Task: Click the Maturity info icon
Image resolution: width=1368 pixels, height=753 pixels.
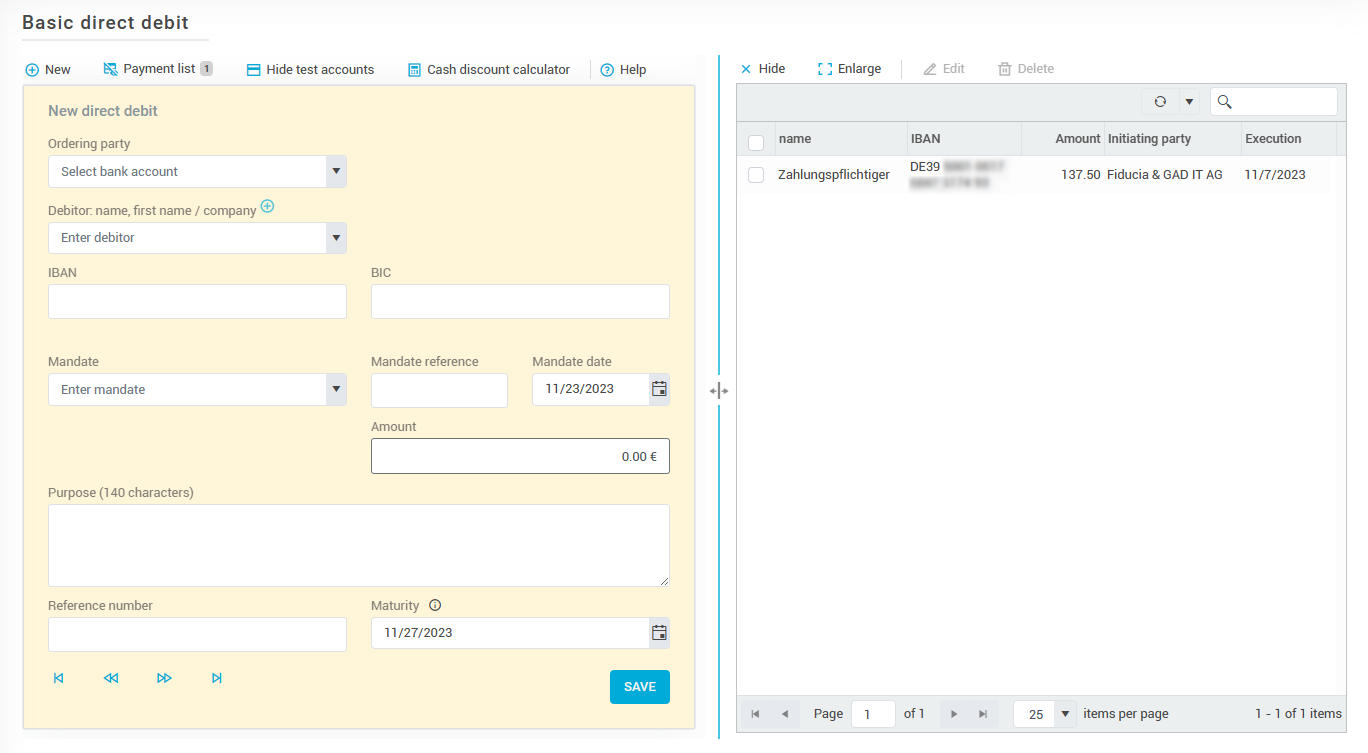Action: pos(435,605)
